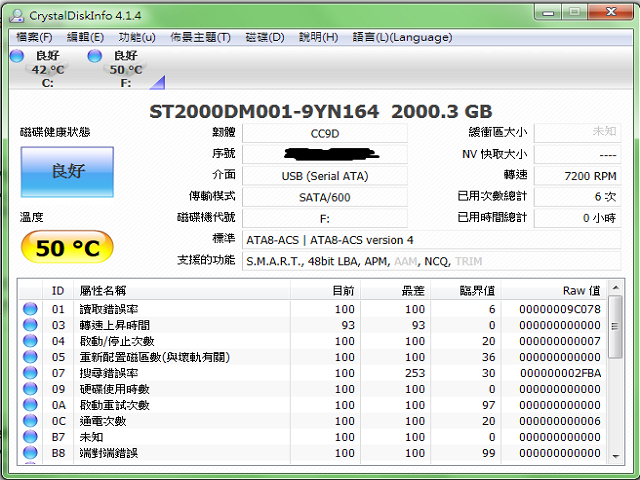Viewport: 640px width, 480px height.
Task: Select the attribute name 端對端錯誤
Action: (x=109, y=453)
